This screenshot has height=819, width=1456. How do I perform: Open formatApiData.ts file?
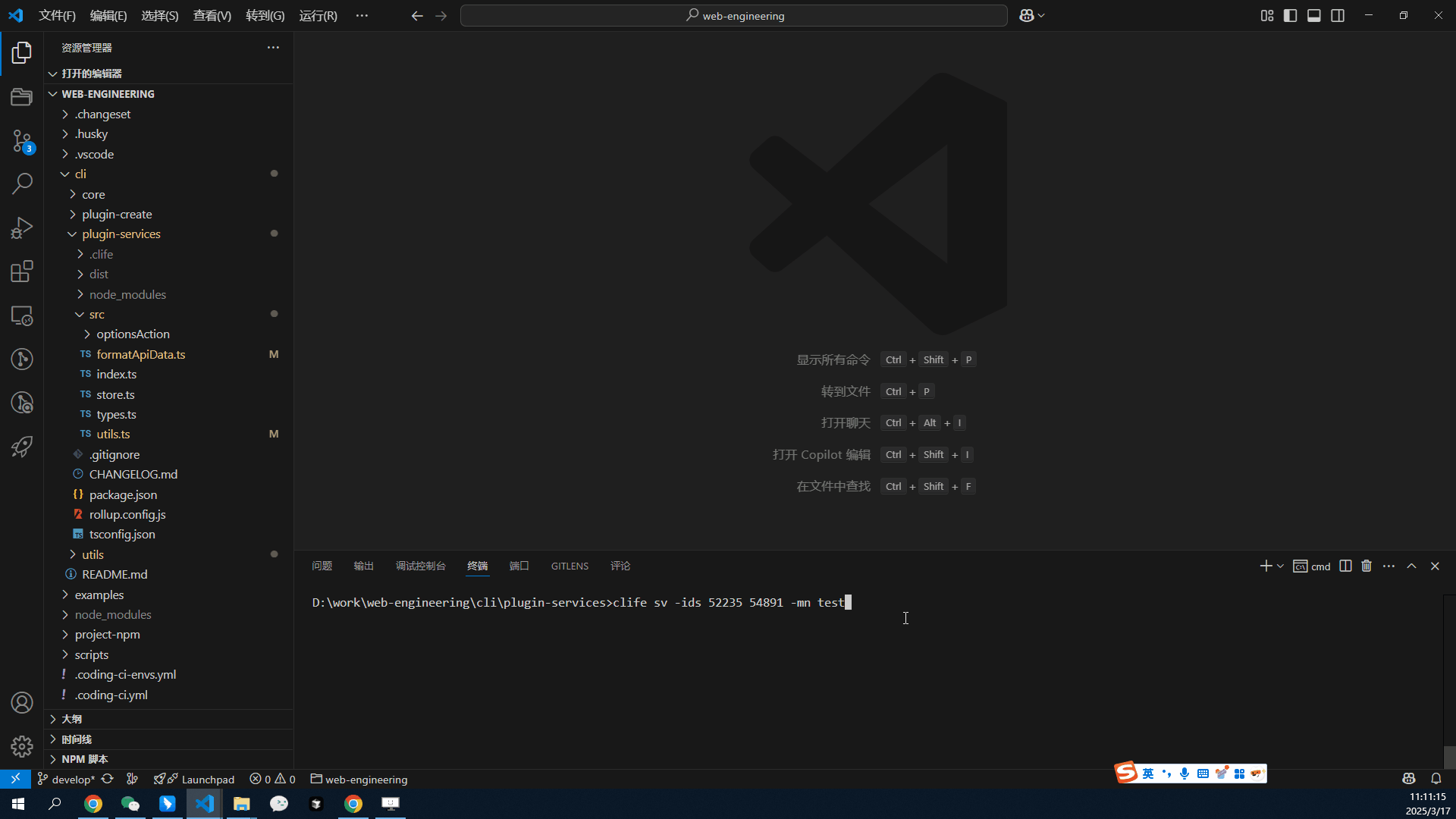[140, 354]
